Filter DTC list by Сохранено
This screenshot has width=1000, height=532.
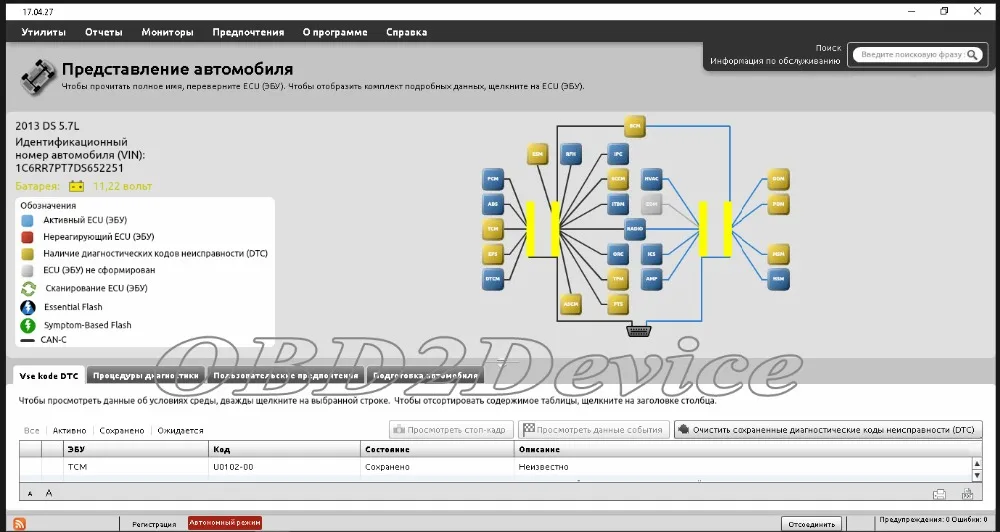[x=122, y=431]
